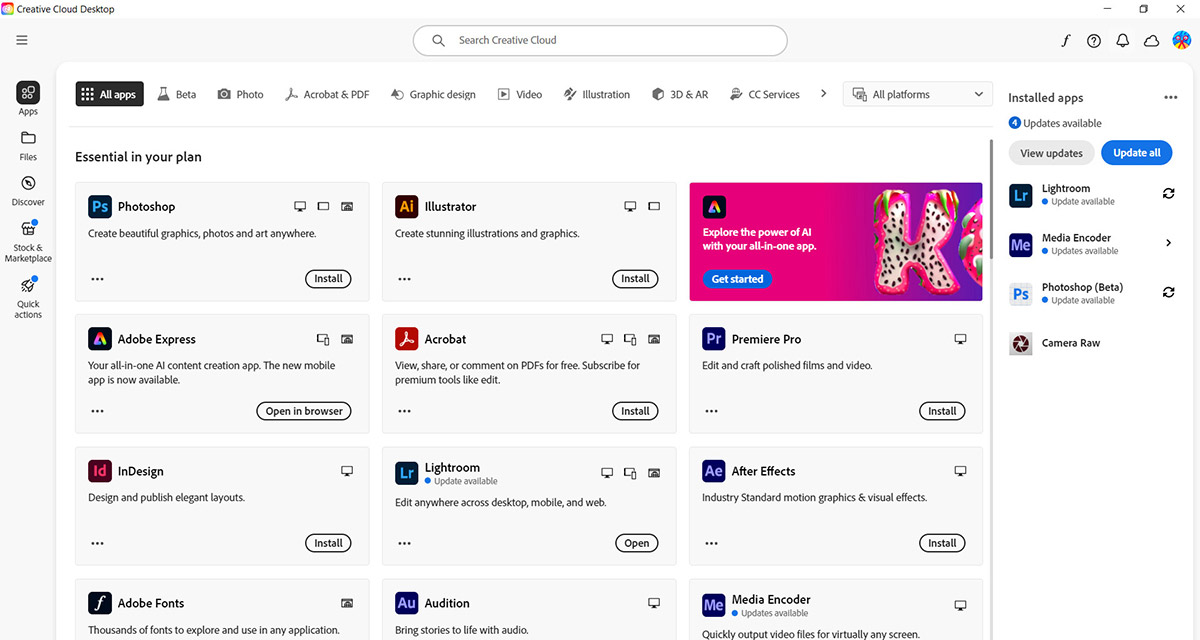This screenshot has width=1200, height=640.
Task: Click the Illustrator app icon
Action: tap(406, 207)
